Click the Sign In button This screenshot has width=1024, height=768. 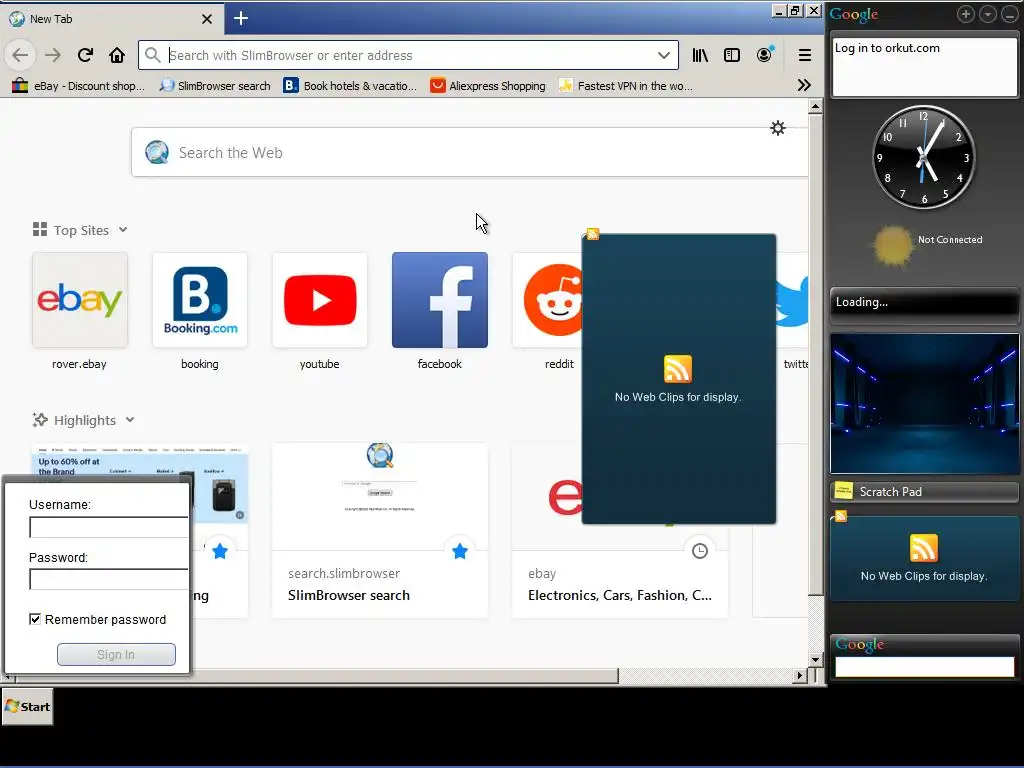click(116, 654)
